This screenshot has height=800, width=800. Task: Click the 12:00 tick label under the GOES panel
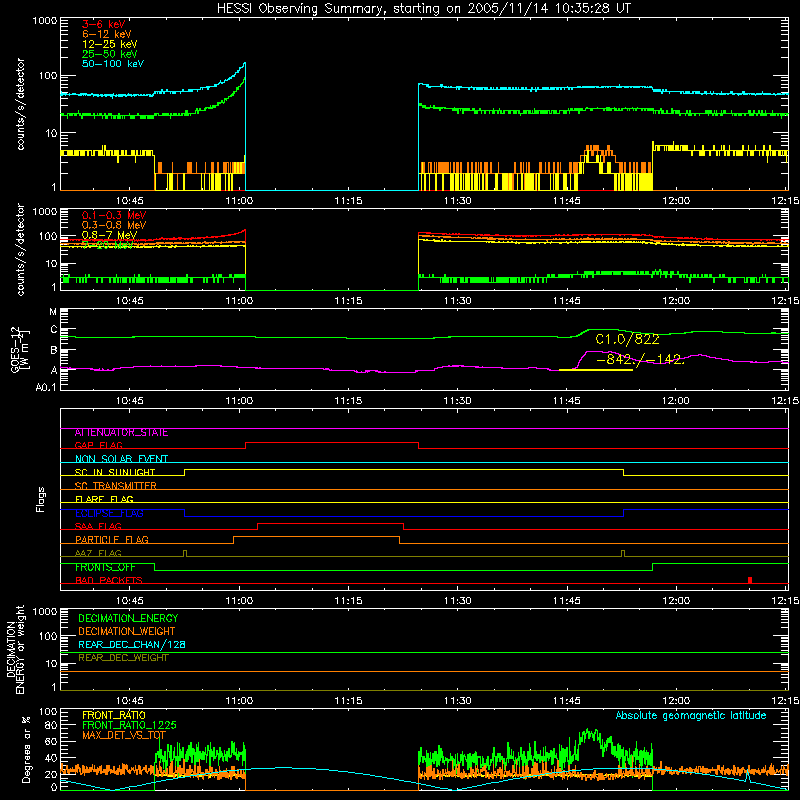(x=676, y=400)
